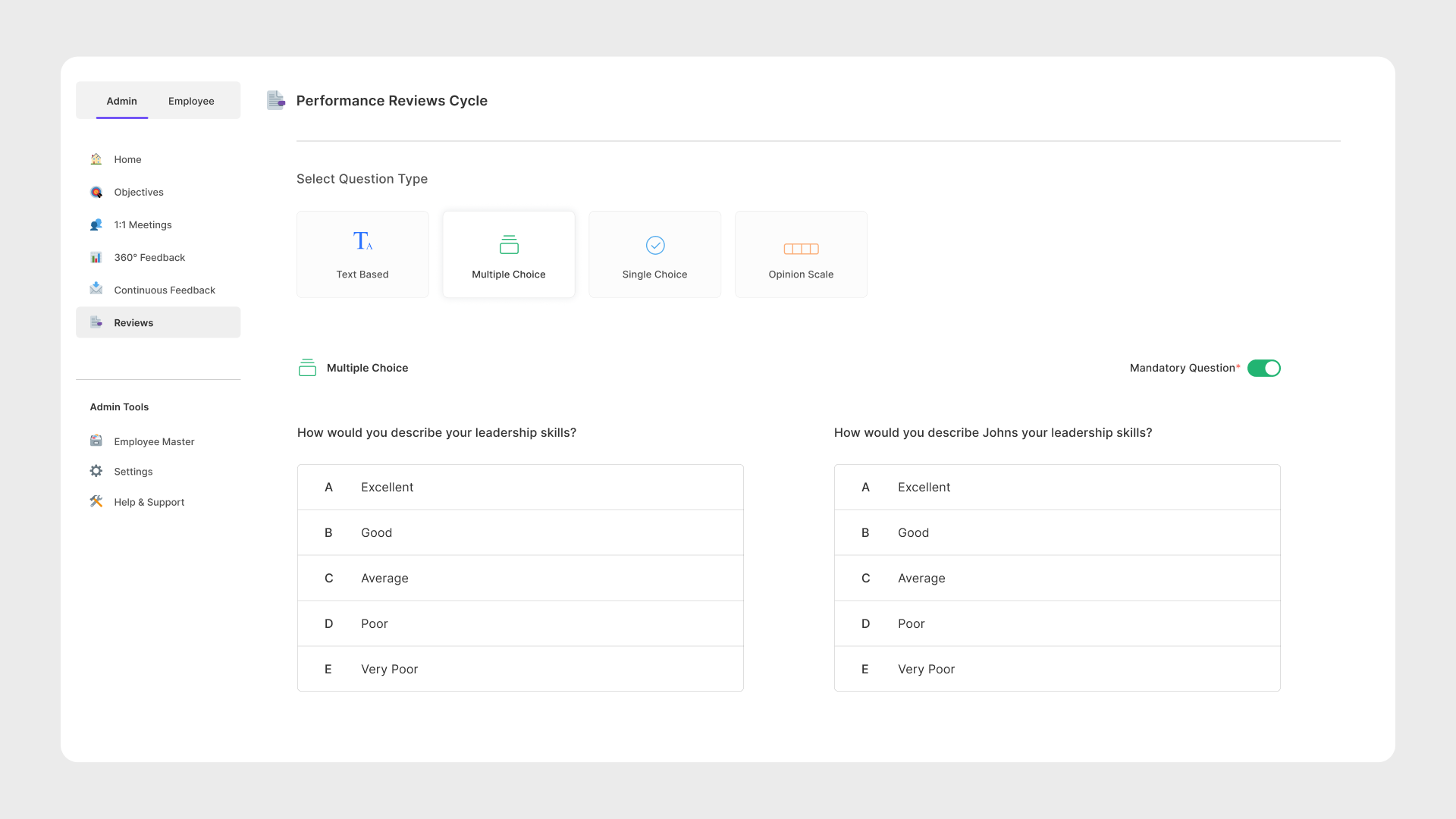Select option B Good in left question
1456x819 pixels.
[520, 532]
